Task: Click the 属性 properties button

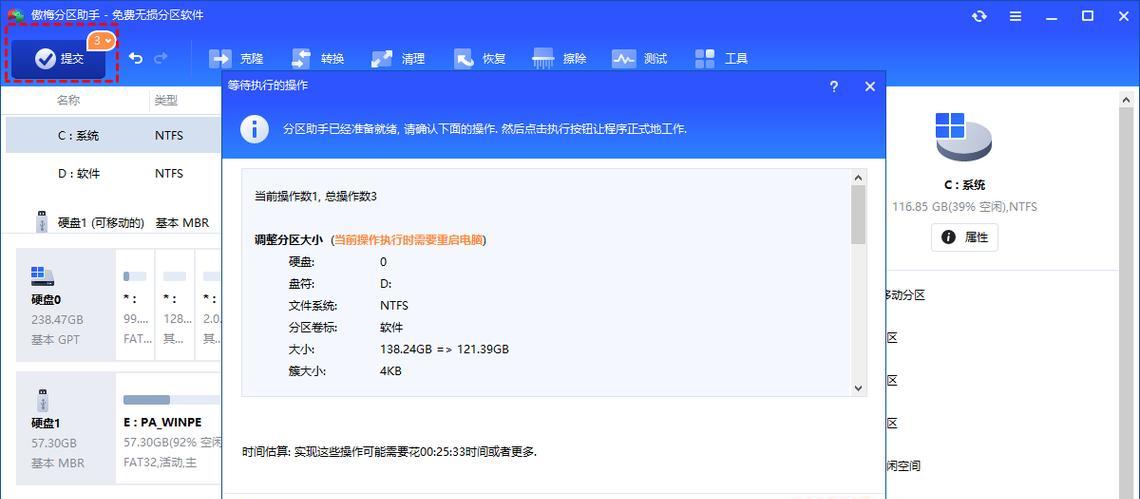Action: click(x=964, y=237)
